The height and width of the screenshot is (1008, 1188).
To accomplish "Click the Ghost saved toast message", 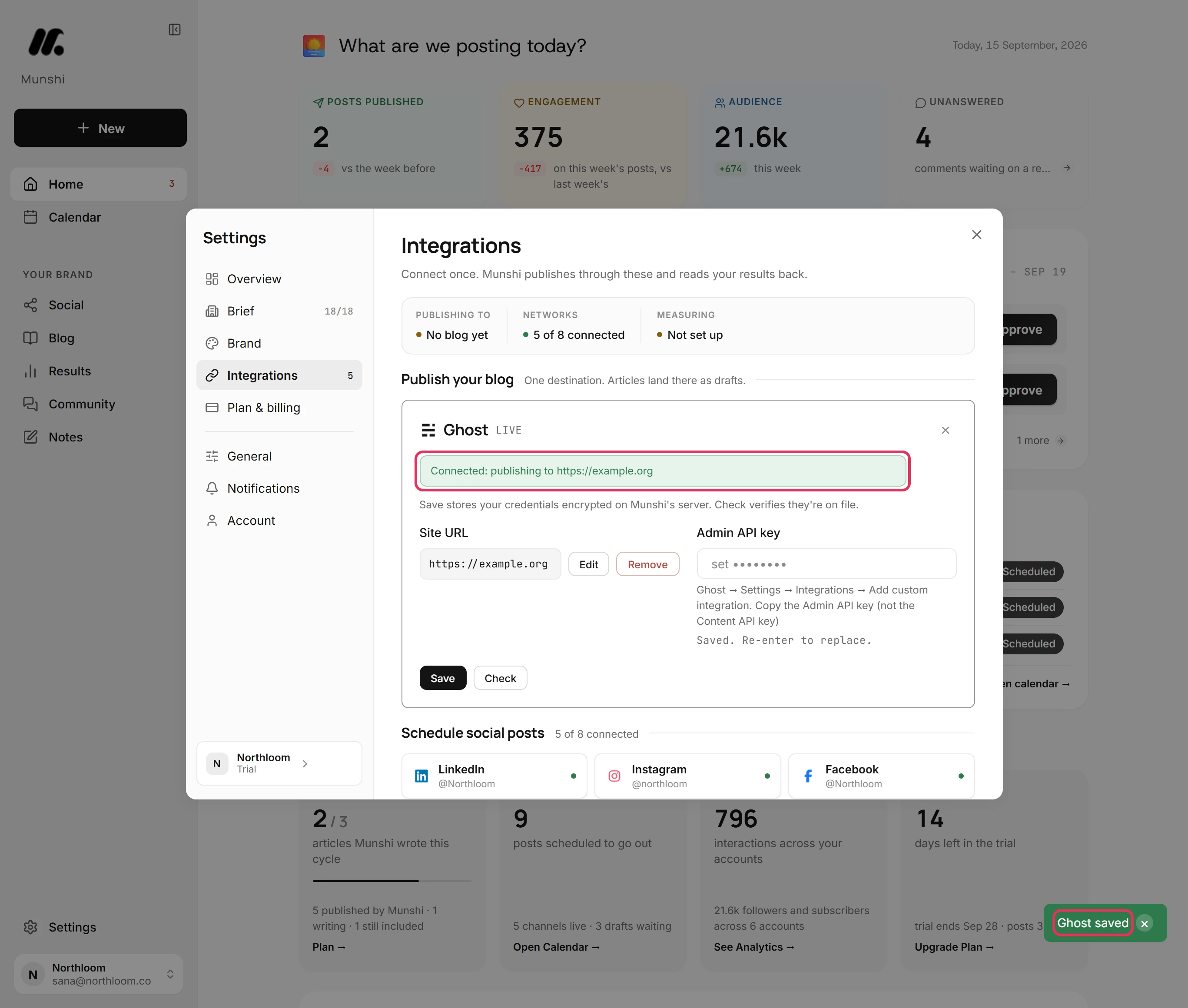I will point(1092,923).
